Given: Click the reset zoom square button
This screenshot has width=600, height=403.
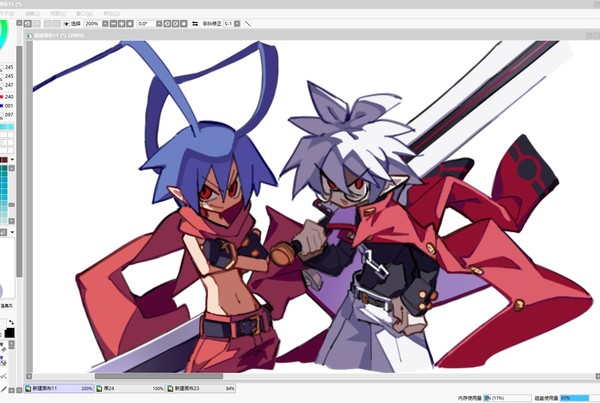Looking at the screenshot, I should [130, 24].
